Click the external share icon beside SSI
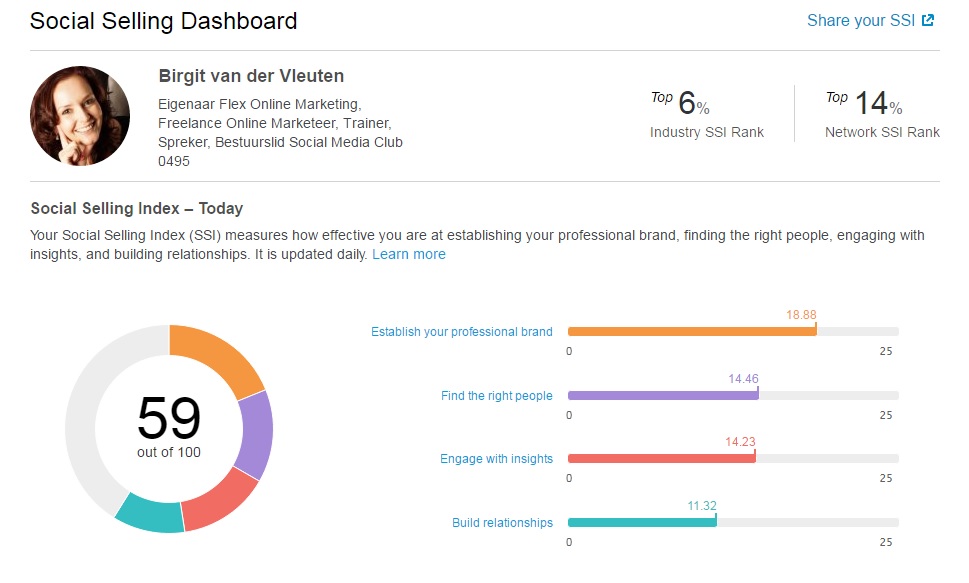The width and height of the screenshot is (969, 583). [928, 20]
